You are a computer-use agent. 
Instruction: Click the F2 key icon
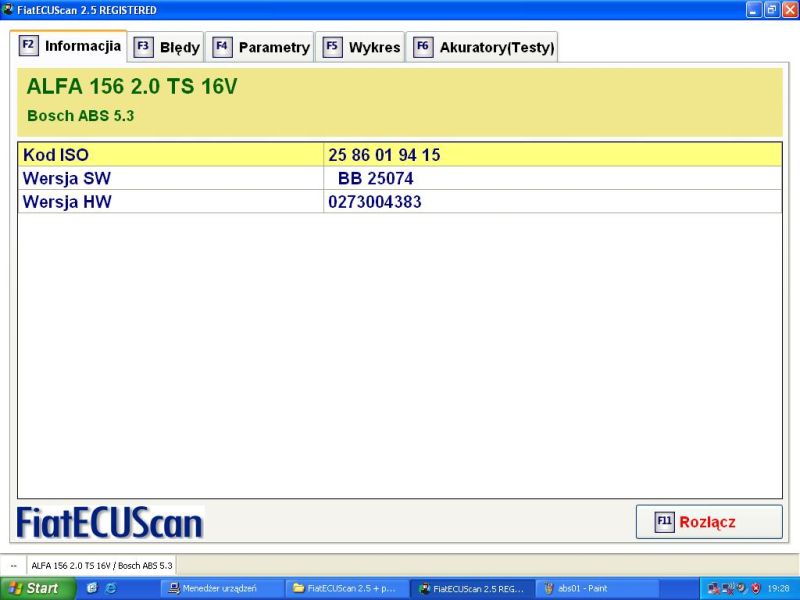[29, 45]
